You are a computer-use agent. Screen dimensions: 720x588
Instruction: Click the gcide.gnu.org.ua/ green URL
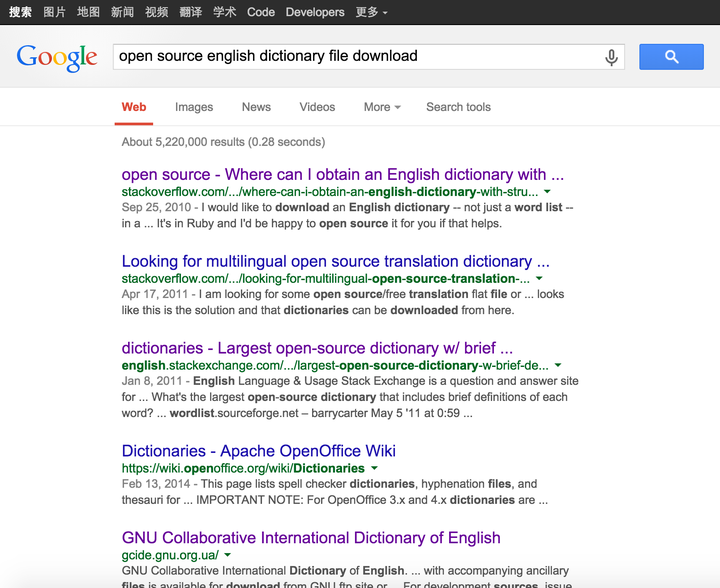click(x=170, y=555)
